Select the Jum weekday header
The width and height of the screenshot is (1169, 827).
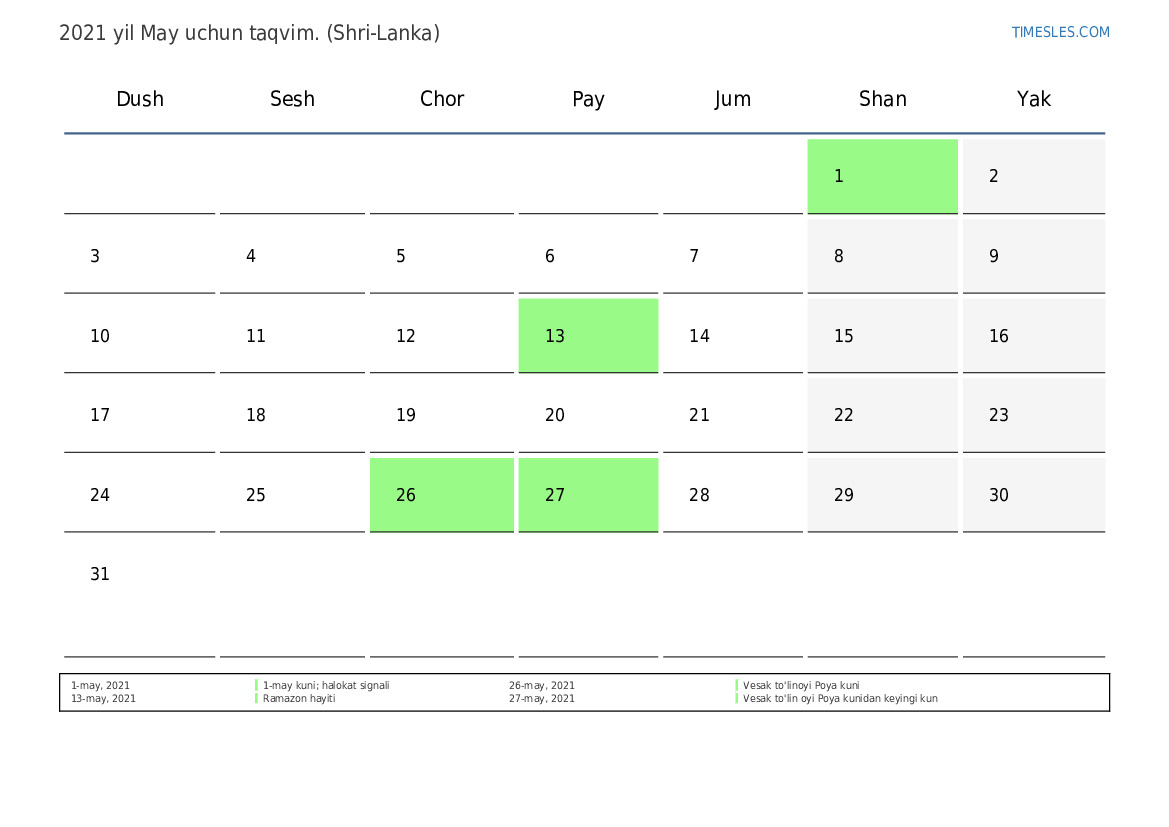(732, 99)
